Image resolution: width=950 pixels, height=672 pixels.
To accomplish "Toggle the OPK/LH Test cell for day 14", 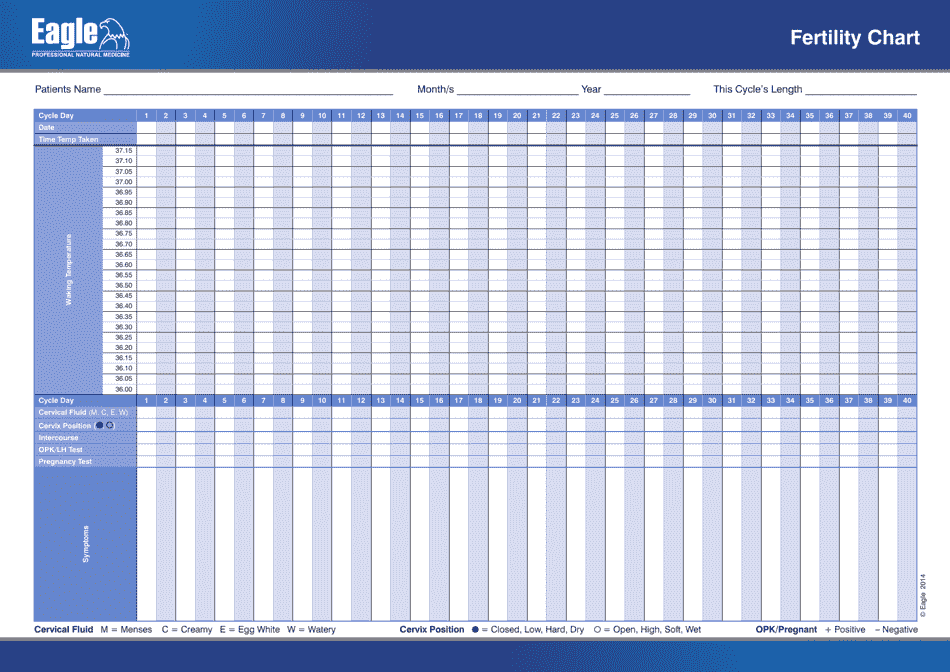I will click(400, 449).
